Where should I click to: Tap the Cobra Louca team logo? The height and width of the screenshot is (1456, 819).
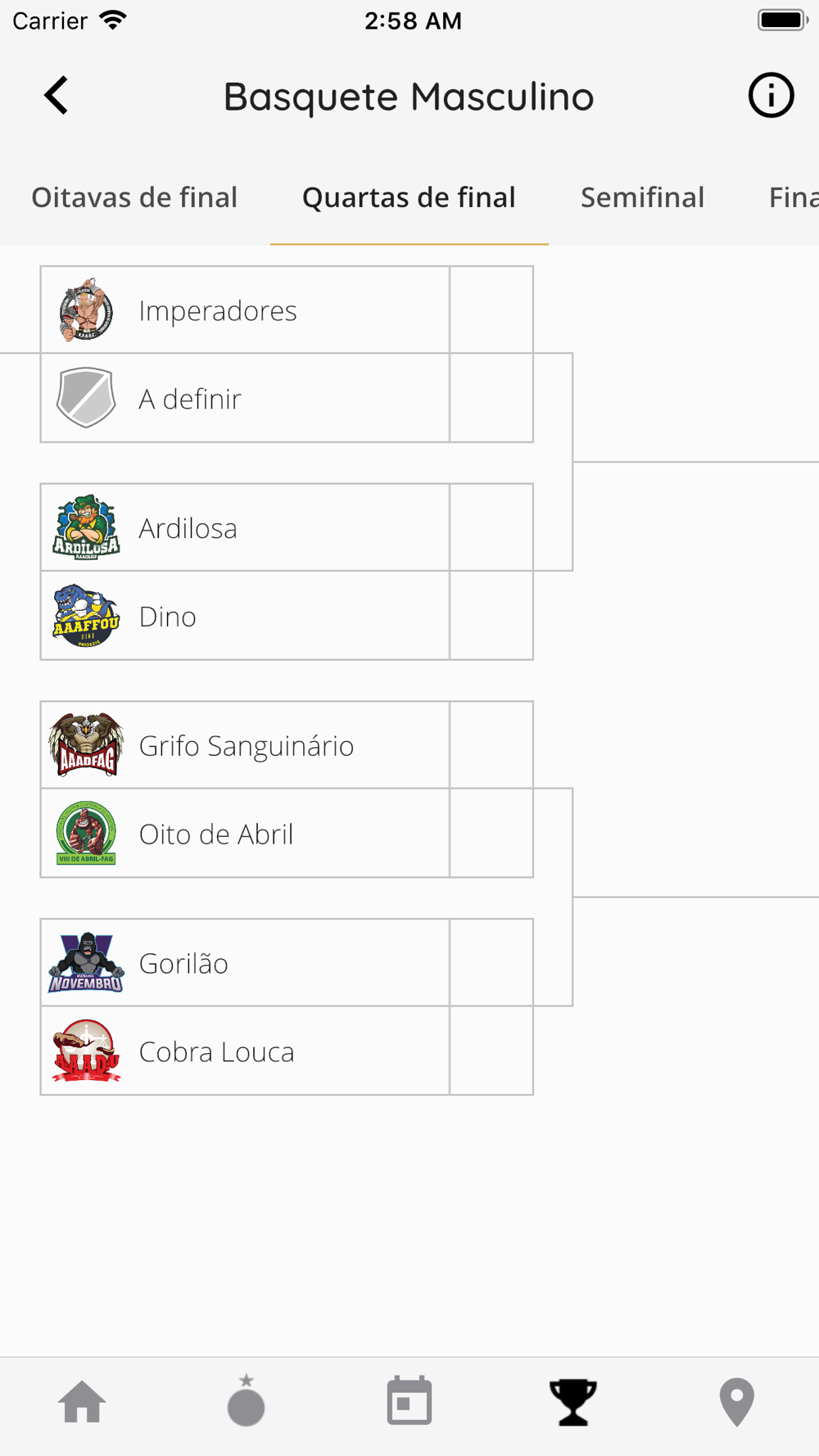click(x=86, y=1051)
